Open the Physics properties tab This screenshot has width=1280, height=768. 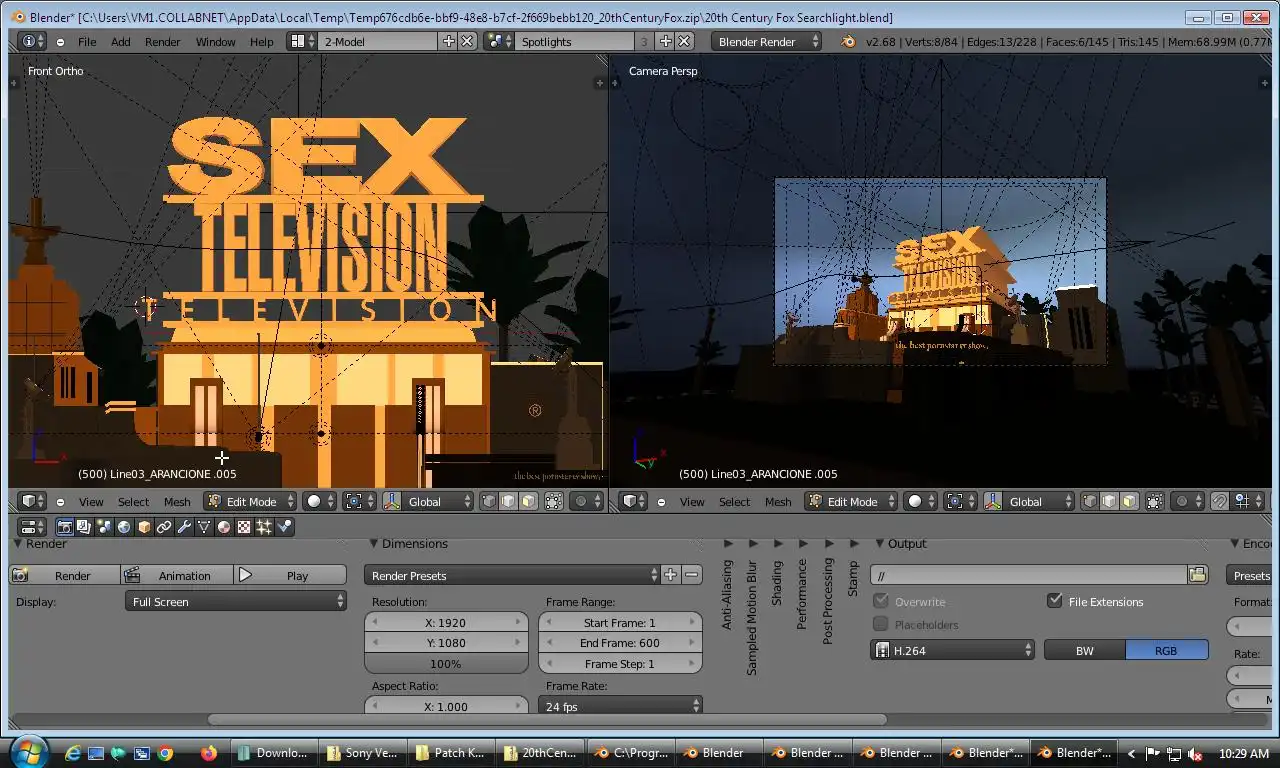284,527
